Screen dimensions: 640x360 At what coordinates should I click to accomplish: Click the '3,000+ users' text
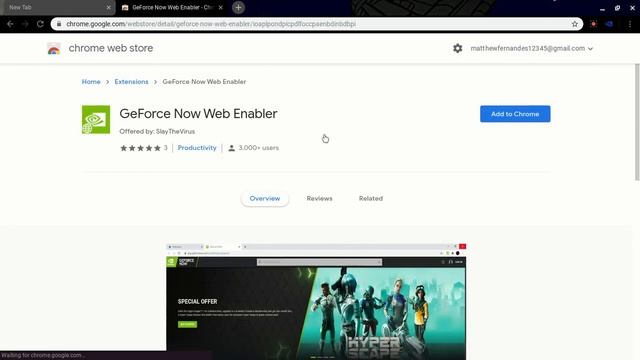tap(259, 148)
